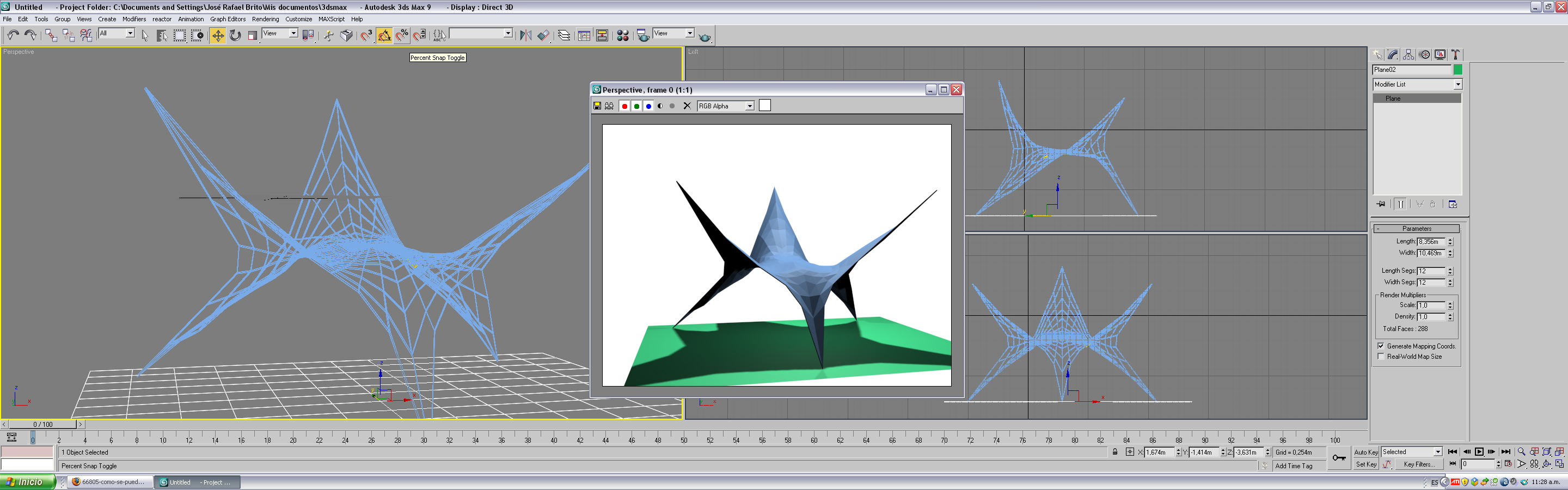
Task: Open the Layer Manager icon
Action: 564,35
